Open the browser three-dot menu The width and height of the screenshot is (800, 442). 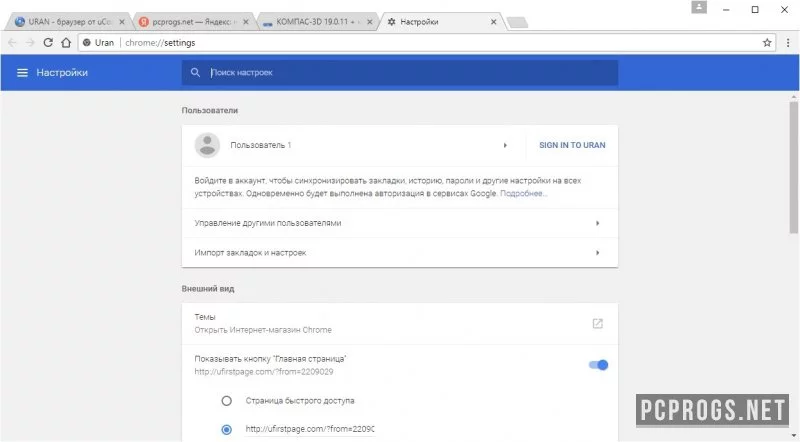tap(788, 43)
